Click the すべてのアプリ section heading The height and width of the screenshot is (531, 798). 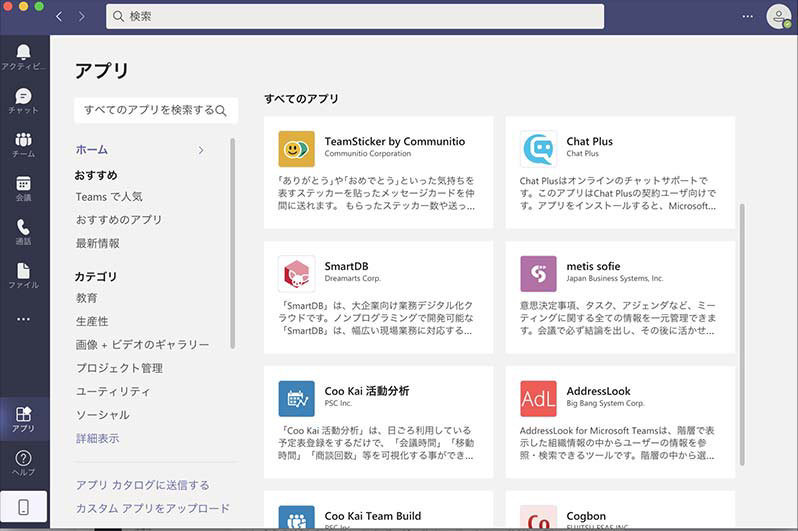[301, 99]
